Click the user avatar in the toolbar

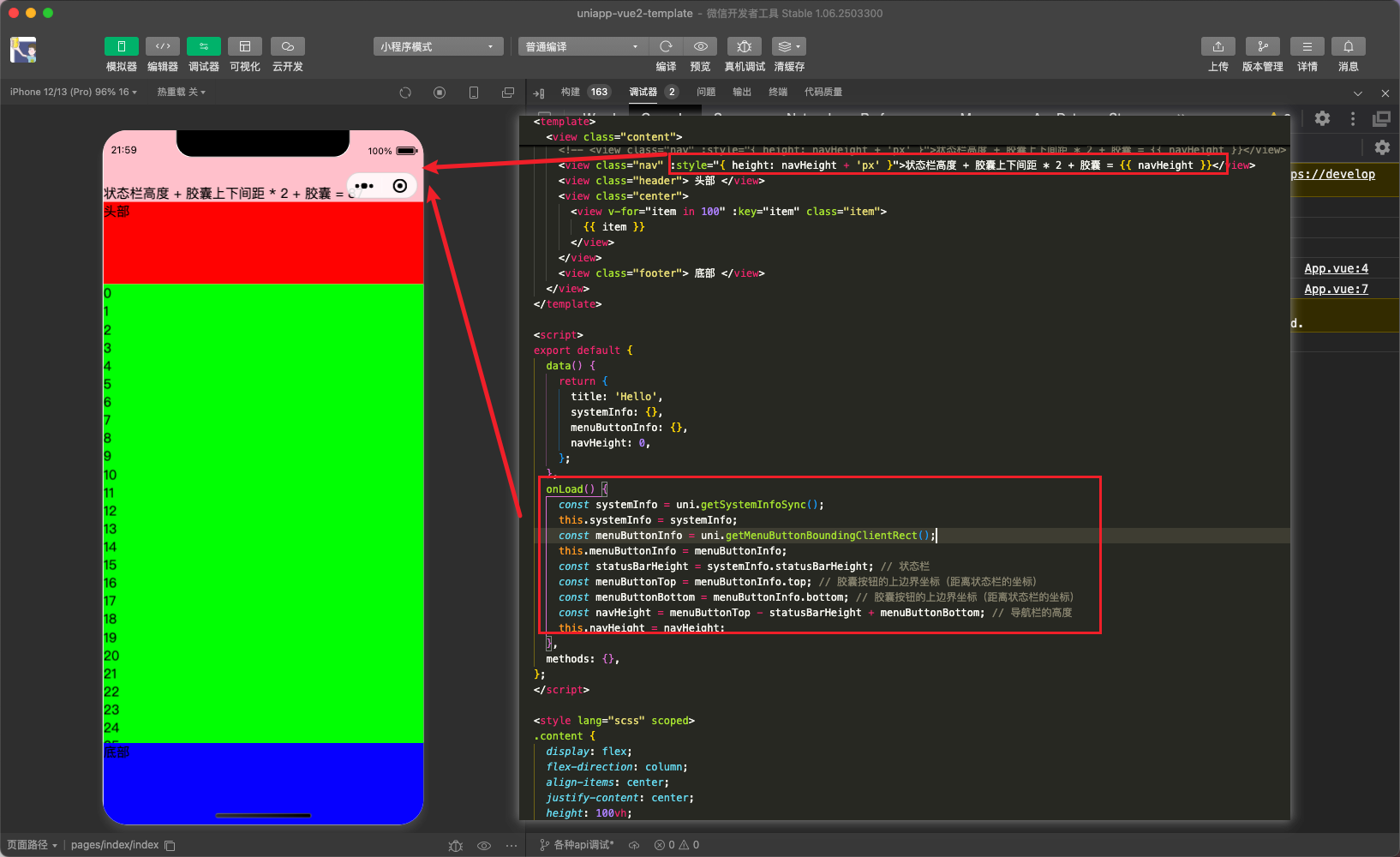click(23, 50)
